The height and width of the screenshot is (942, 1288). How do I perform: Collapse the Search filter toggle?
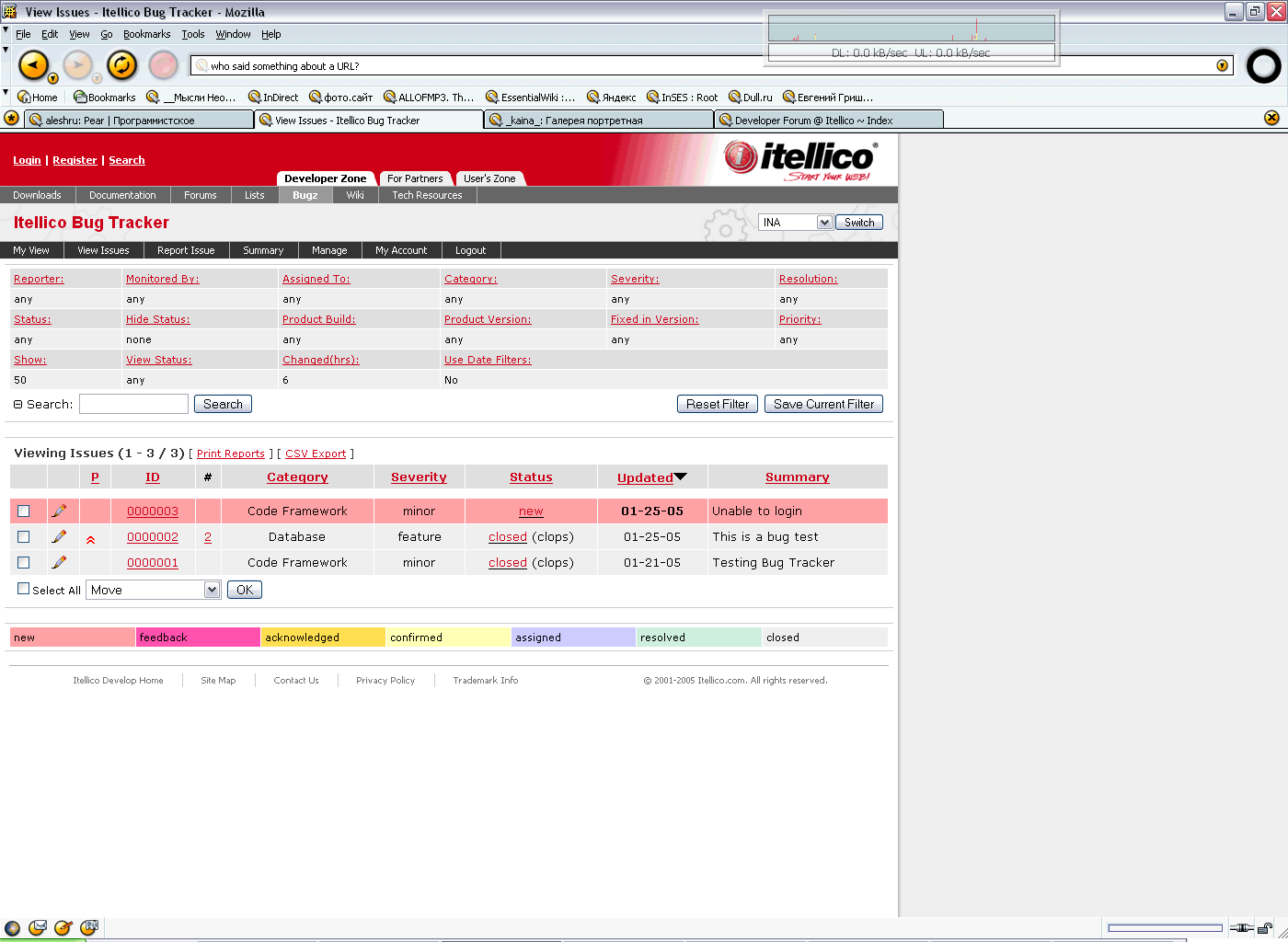point(18,405)
